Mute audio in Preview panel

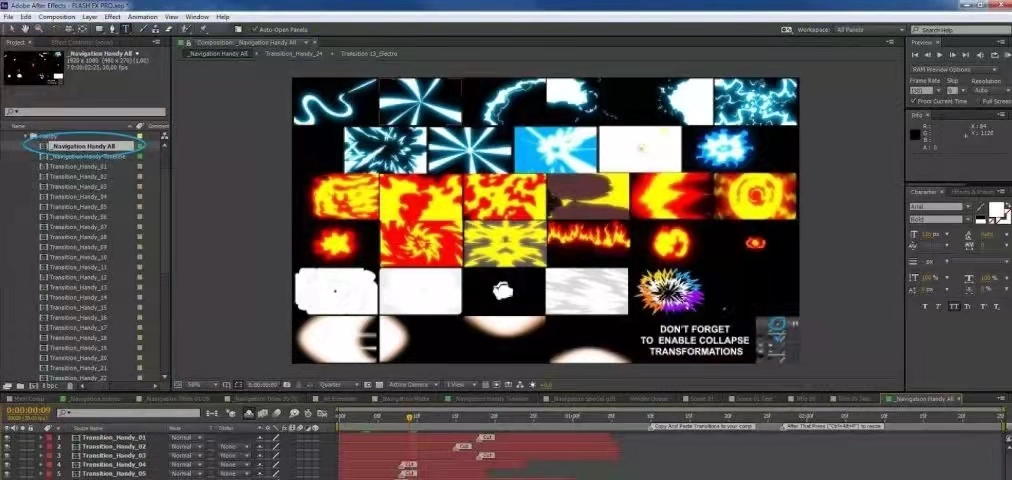click(980, 55)
